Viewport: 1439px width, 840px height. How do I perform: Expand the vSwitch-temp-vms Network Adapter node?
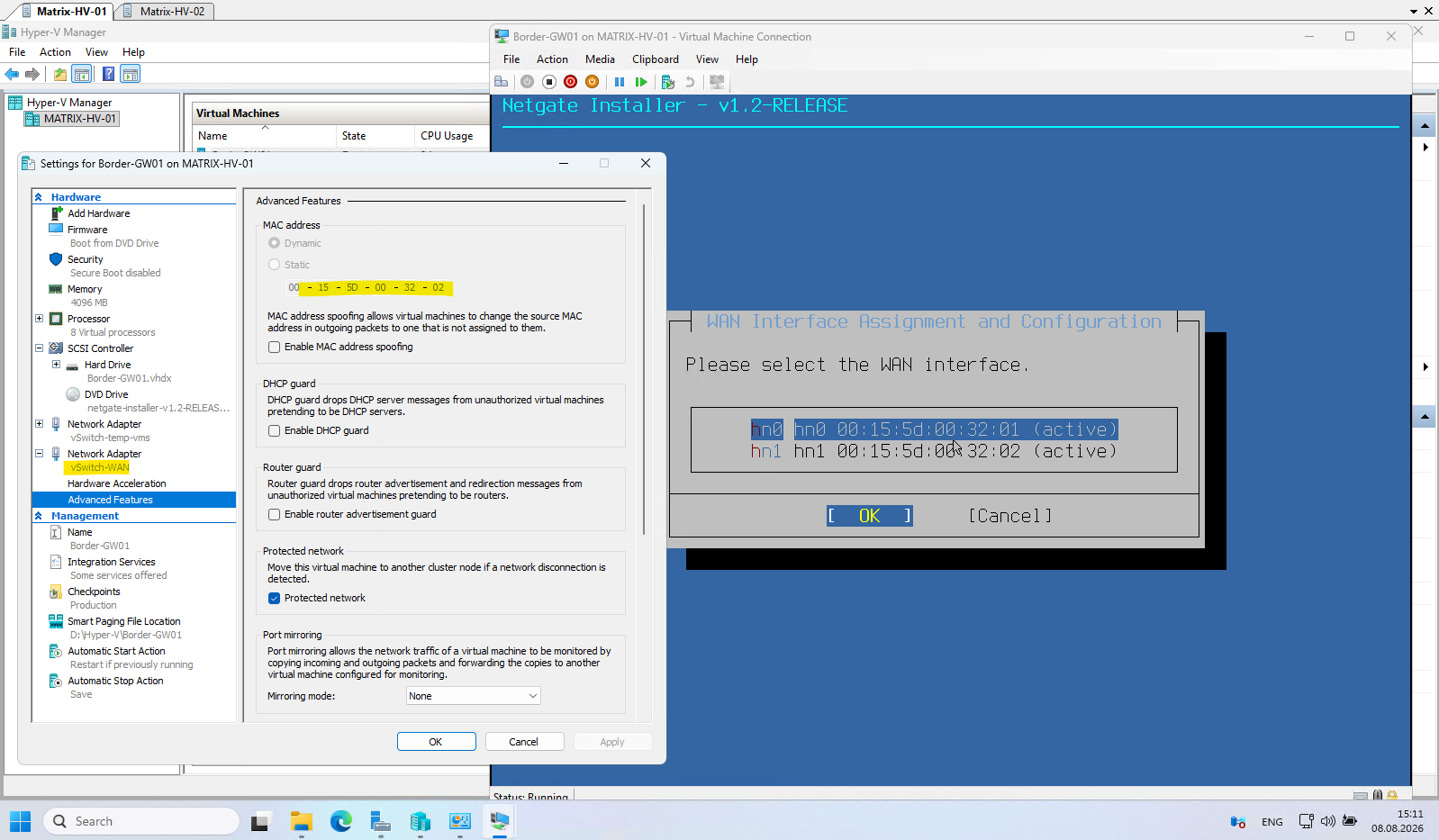point(39,424)
